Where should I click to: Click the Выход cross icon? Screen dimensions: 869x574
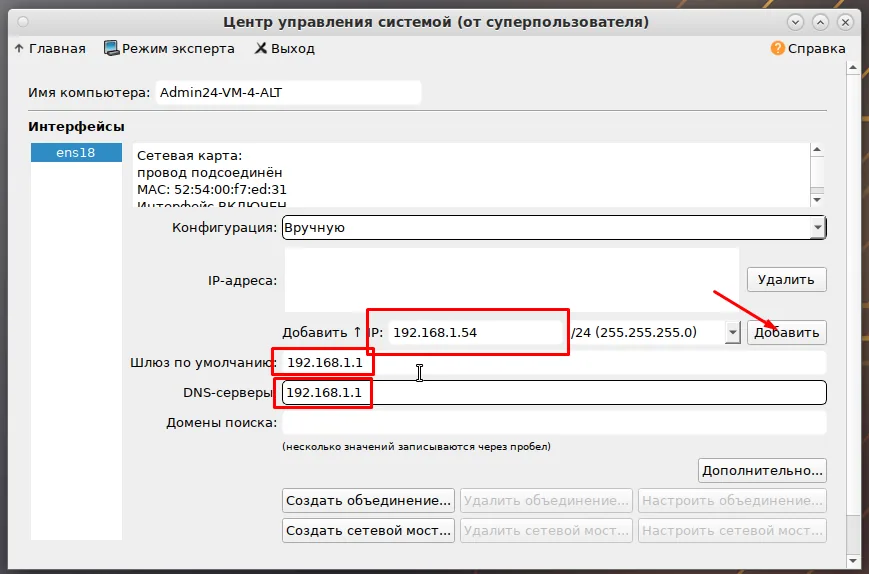(260, 49)
